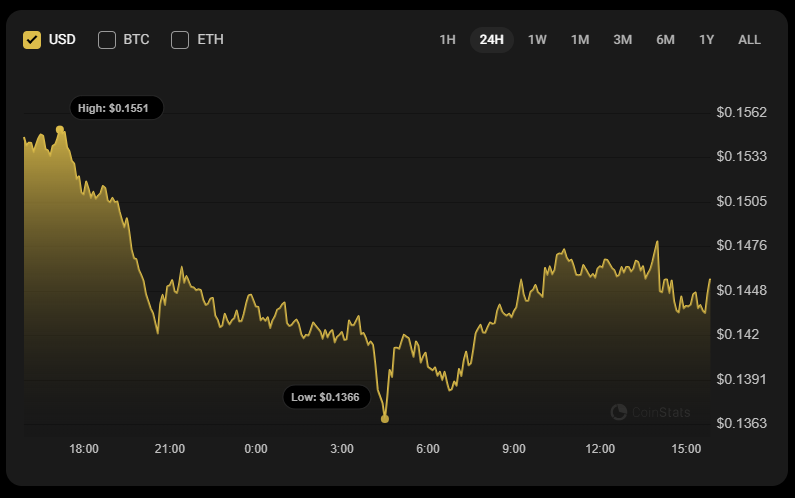The height and width of the screenshot is (498, 795).
Task: Click the 3:00 time axis label
Action: (342, 449)
